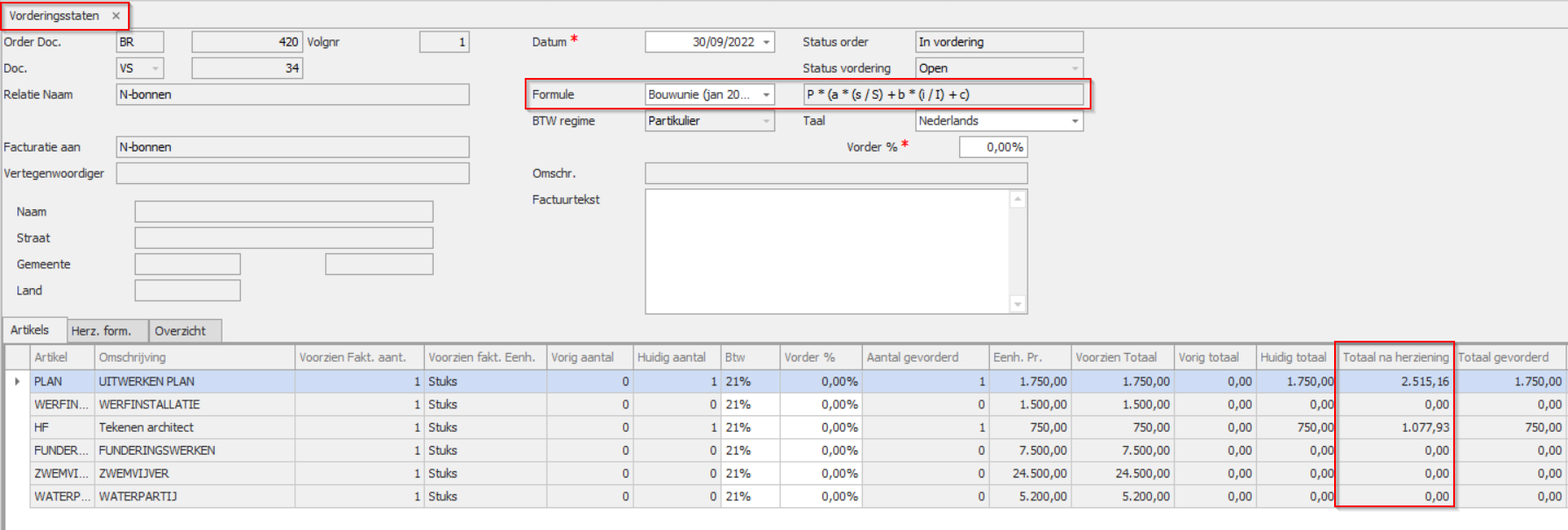This screenshot has height=530, width=1568.
Task: Open the BTW regime dropdown
Action: [x=766, y=121]
